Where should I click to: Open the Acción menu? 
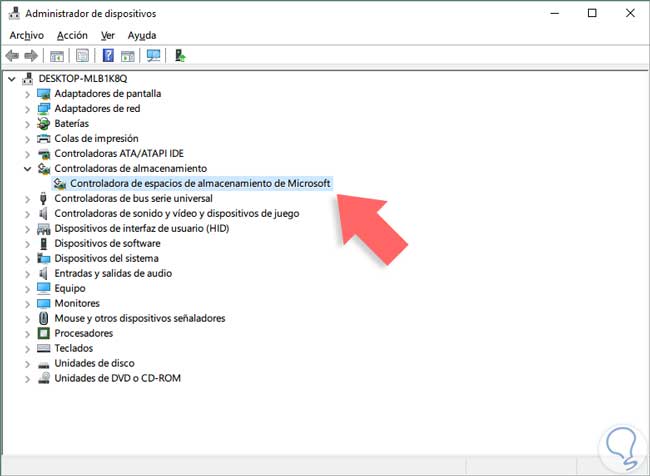(x=72, y=36)
